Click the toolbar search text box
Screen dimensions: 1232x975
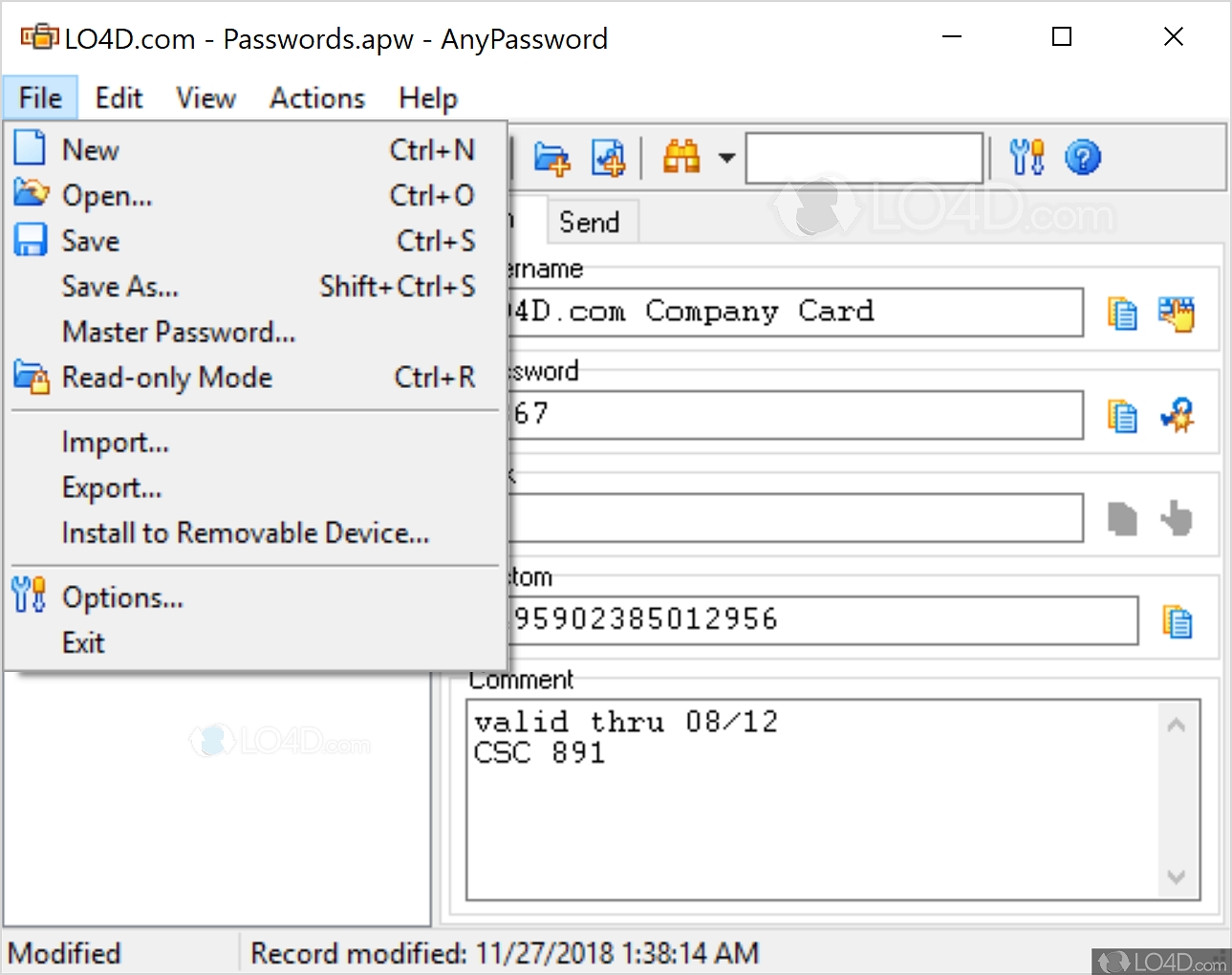point(864,158)
